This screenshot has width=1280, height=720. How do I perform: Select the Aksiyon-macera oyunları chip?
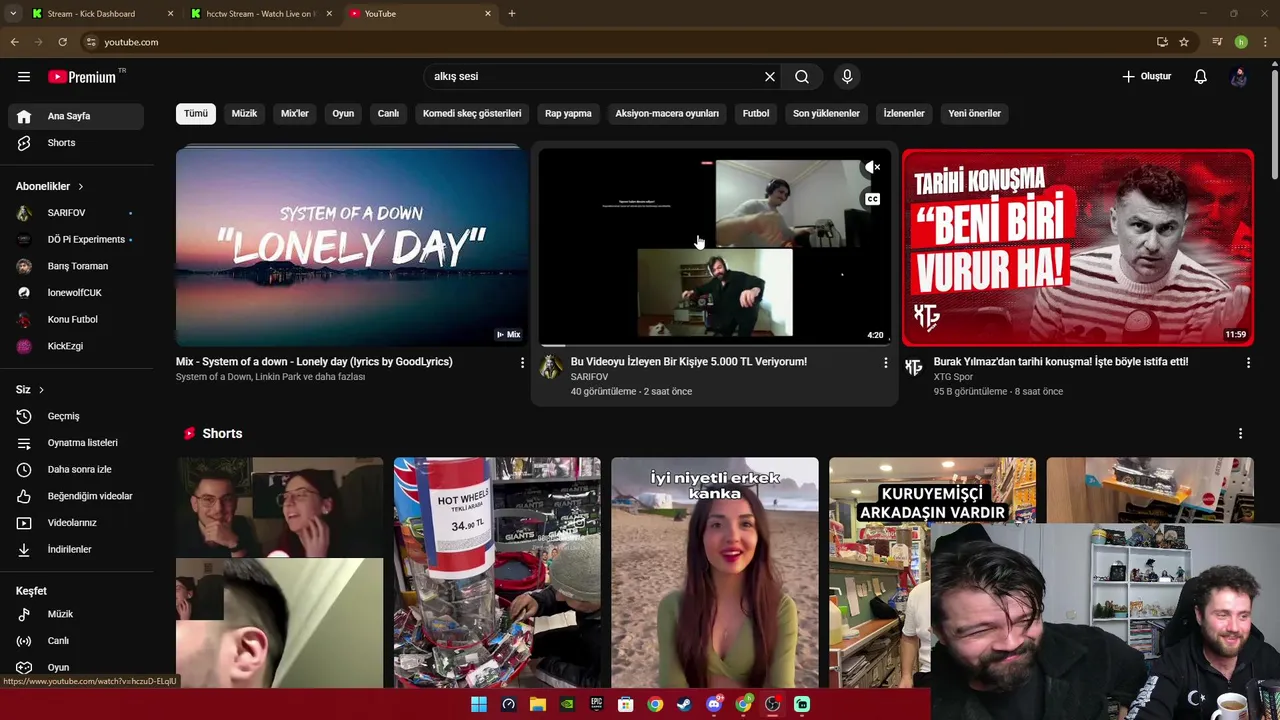tap(667, 113)
